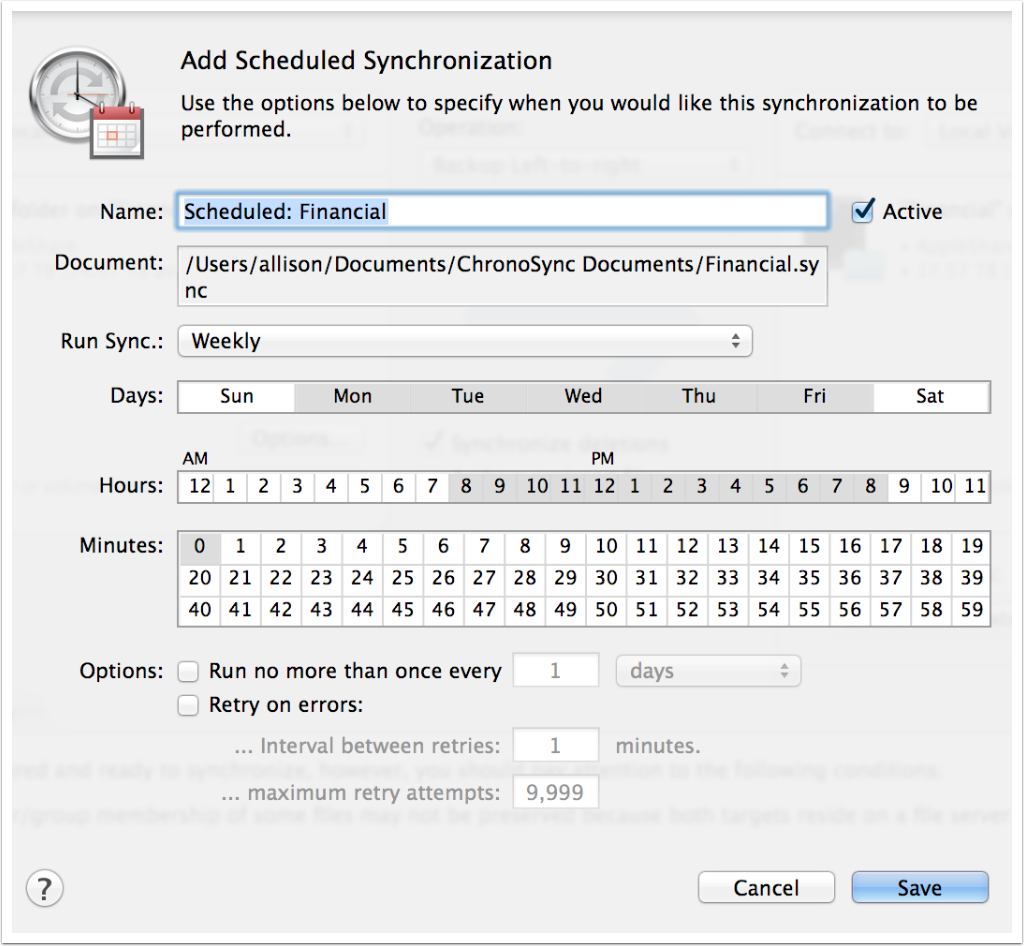
Task: Enable the Retry on errors checkbox
Action: click(188, 705)
